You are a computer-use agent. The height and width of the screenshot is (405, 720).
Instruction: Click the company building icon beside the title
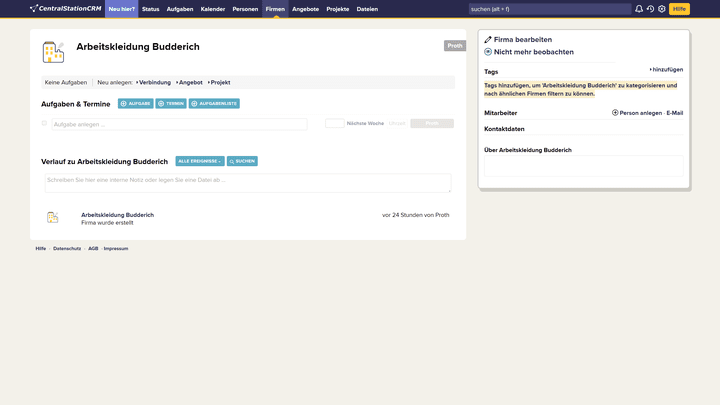point(53,52)
